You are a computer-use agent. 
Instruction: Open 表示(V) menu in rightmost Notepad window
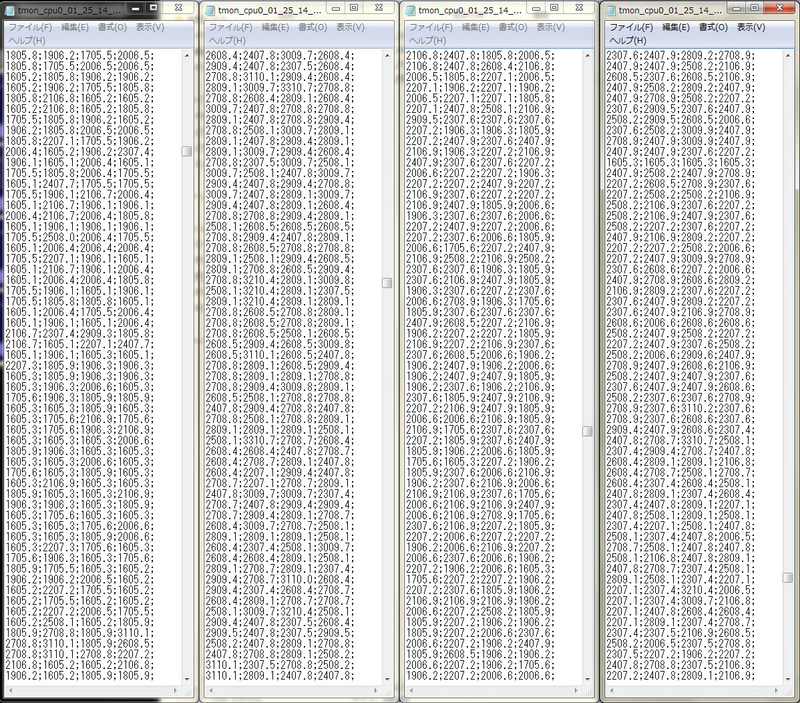click(x=751, y=27)
